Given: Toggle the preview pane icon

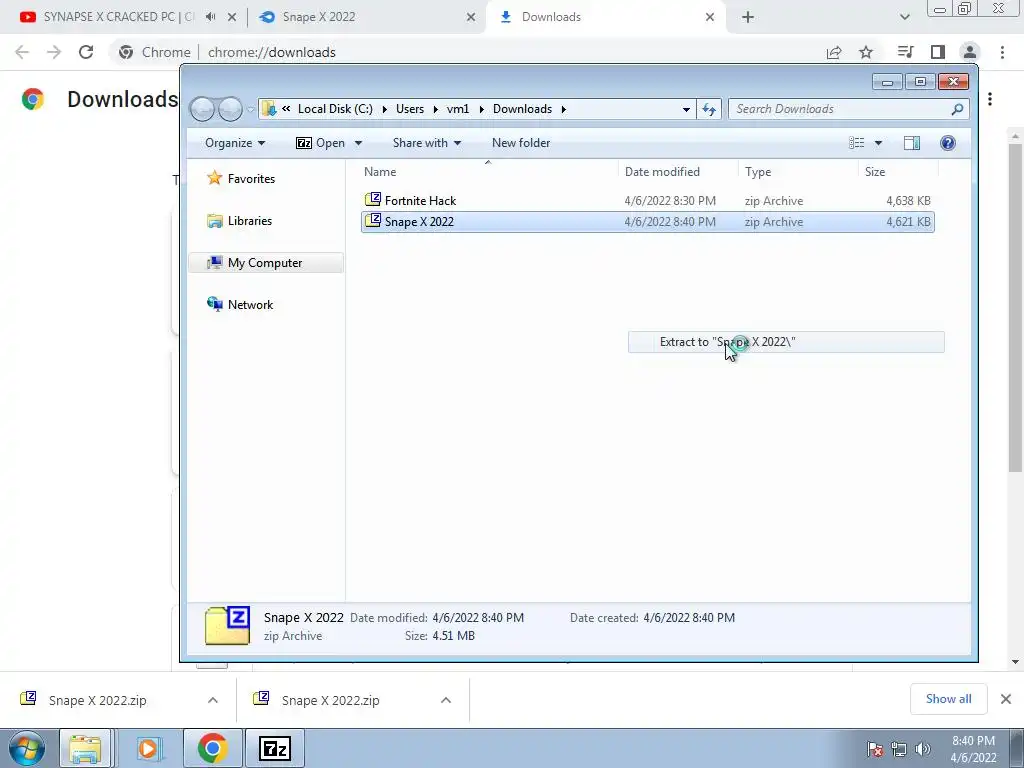Looking at the screenshot, I should click(912, 143).
